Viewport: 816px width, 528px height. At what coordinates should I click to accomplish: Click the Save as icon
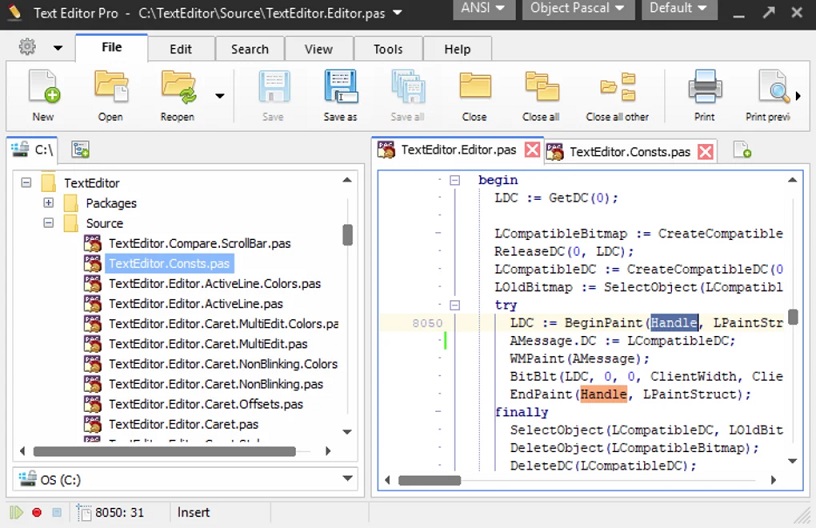tap(340, 86)
